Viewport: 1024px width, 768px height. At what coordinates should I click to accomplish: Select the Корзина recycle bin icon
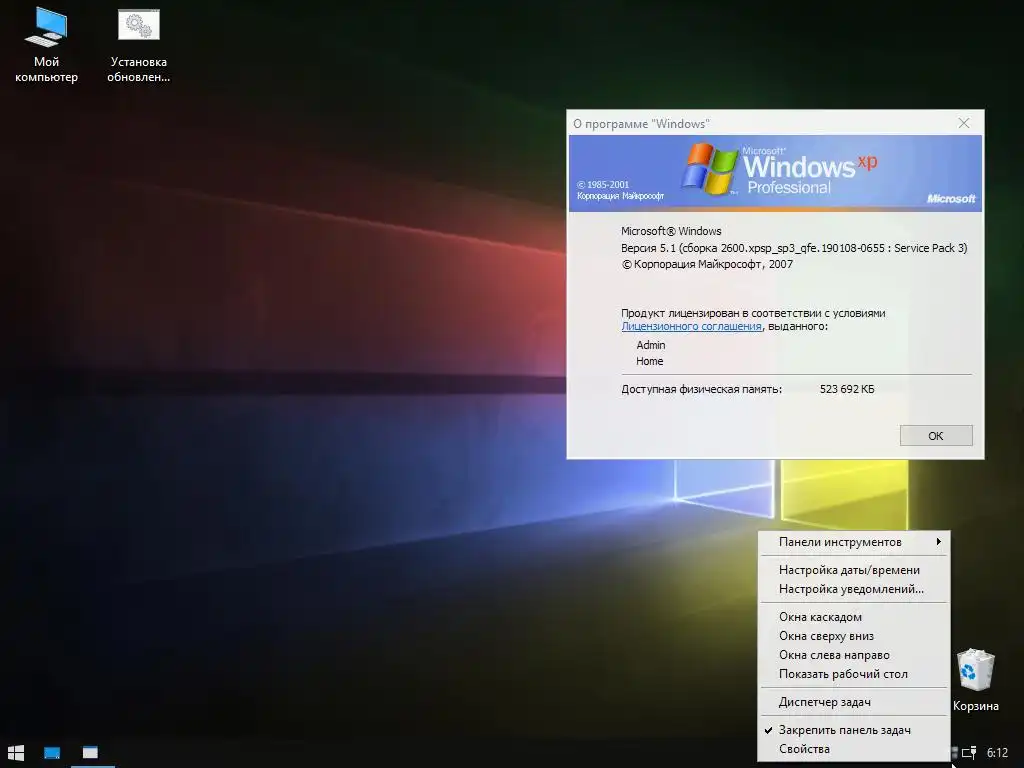point(976,679)
